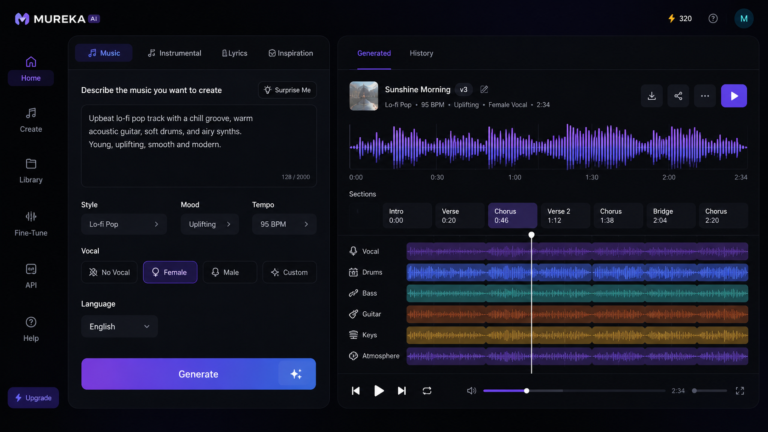Switch to the History tab
The height and width of the screenshot is (432, 768).
[421, 53]
